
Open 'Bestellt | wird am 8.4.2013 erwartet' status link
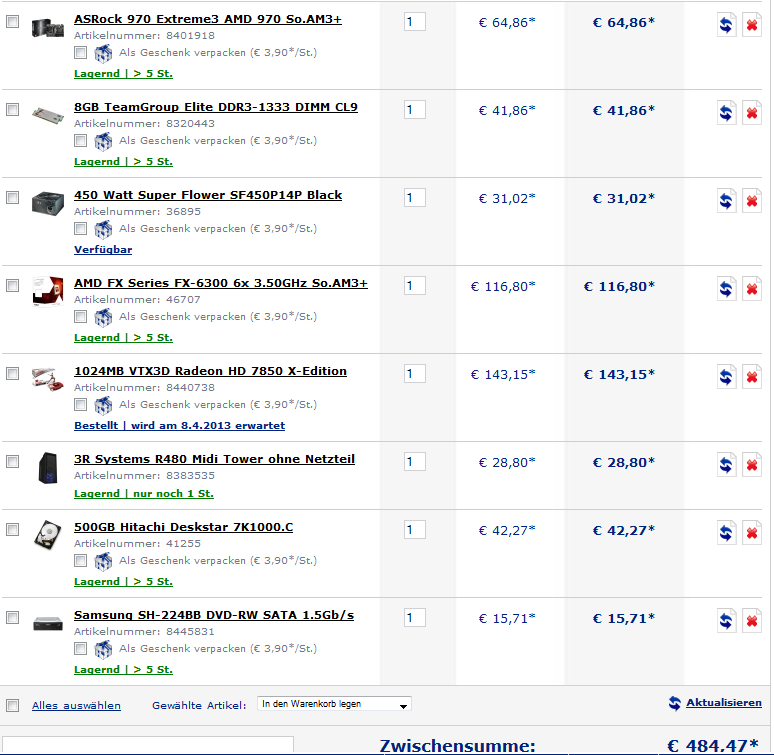(179, 425)
